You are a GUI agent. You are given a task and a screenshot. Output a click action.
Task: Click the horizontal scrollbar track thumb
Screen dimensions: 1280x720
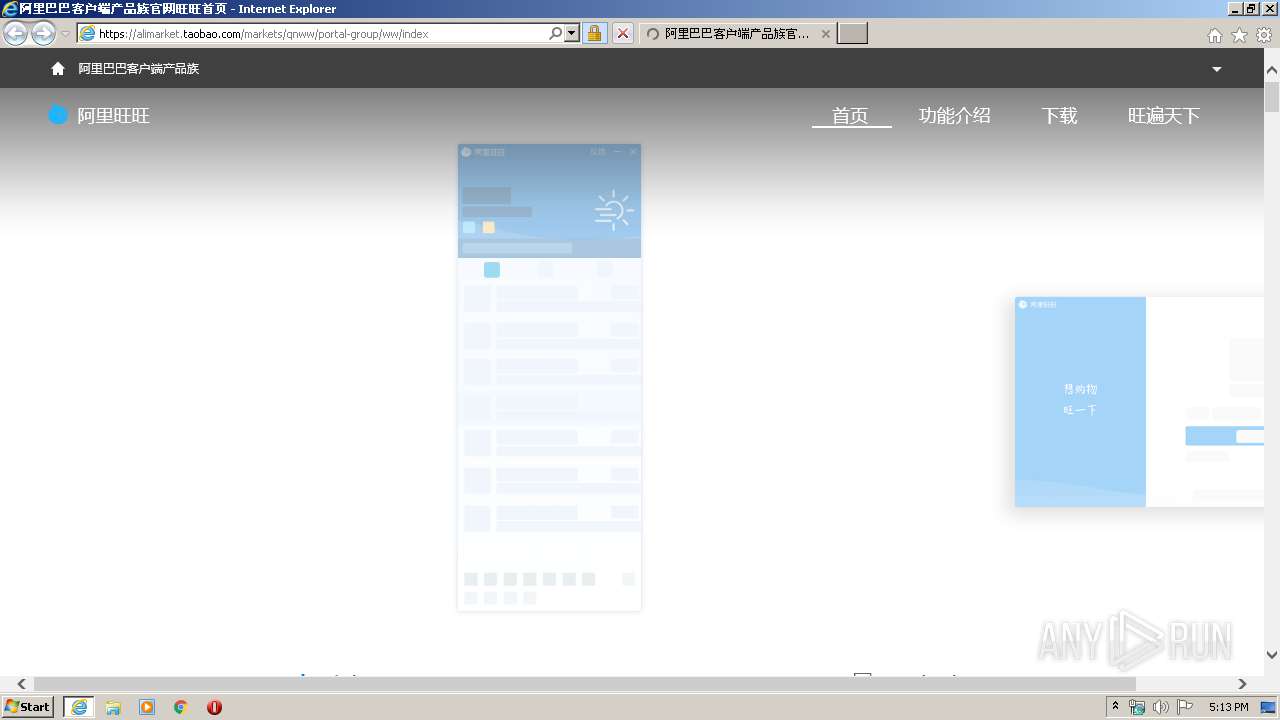(584, 684)
